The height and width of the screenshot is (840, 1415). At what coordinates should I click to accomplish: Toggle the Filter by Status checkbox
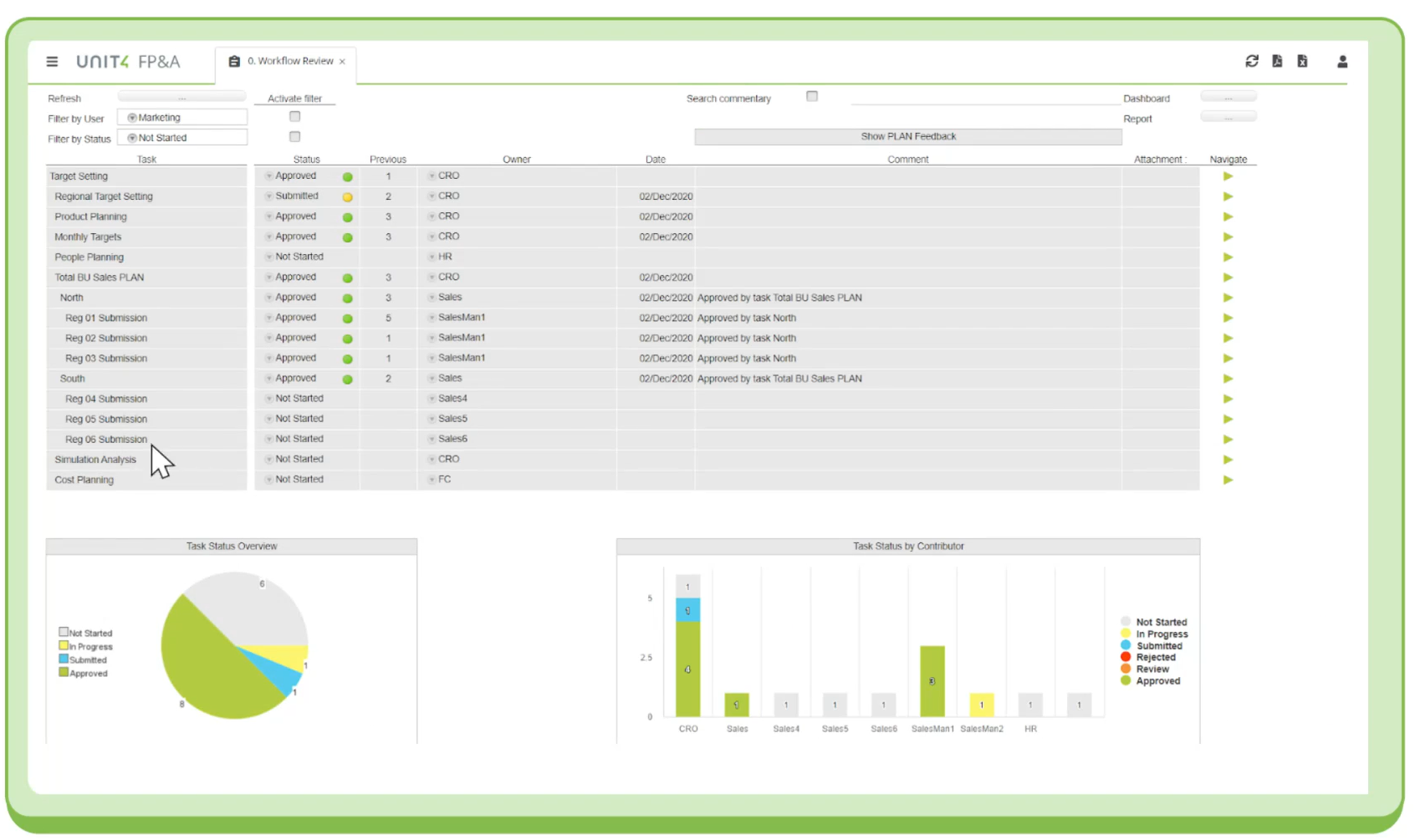coord(294,137)
